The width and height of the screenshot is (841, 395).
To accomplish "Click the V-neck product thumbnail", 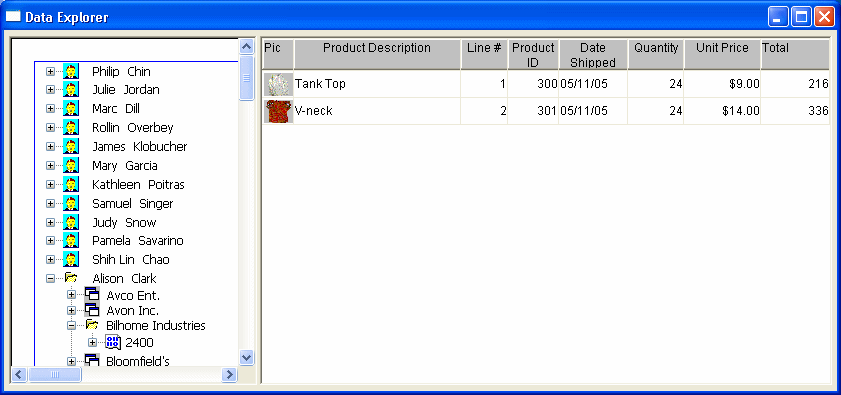I will 278,111.
